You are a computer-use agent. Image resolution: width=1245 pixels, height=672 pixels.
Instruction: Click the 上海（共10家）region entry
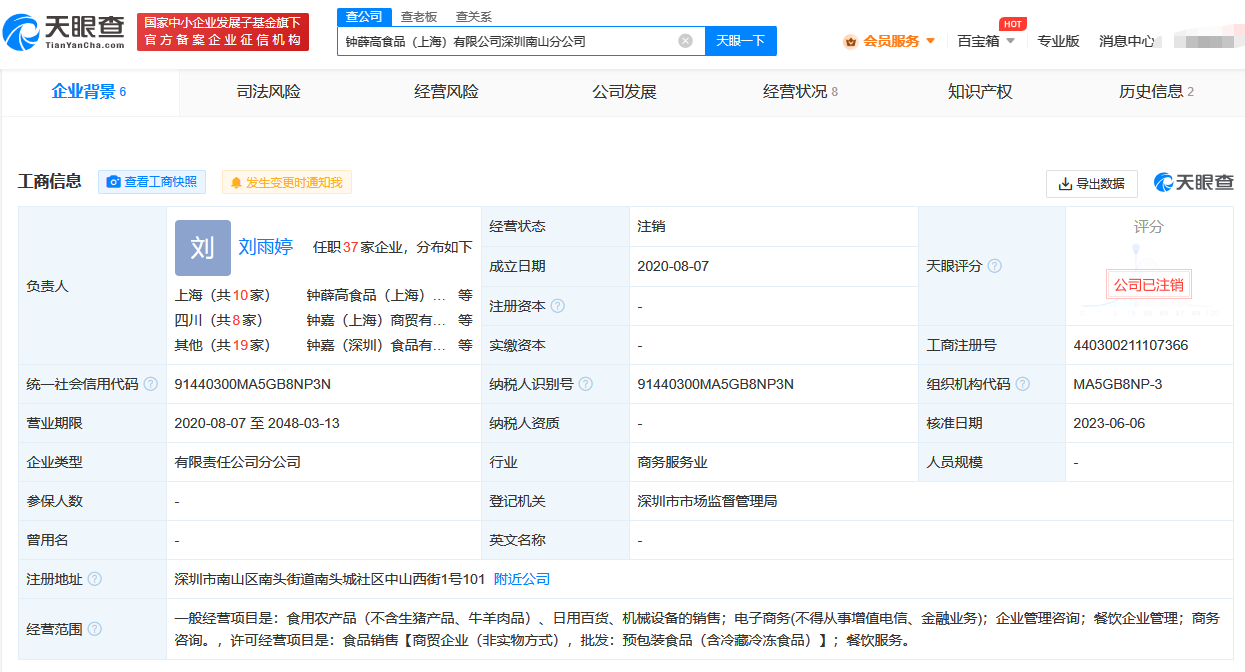click(x=223, y=295)
